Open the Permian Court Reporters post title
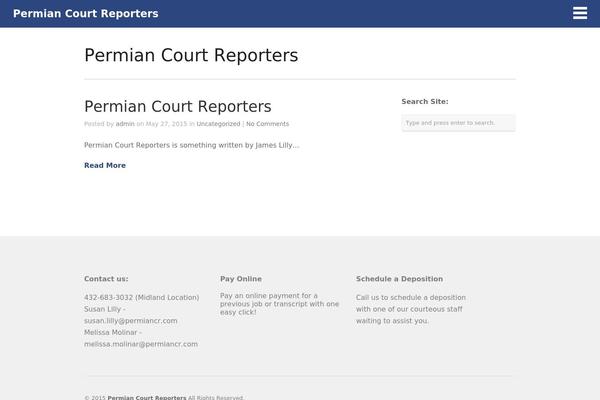The width and height of the screenshot is (600, 400). coord(178,106)
